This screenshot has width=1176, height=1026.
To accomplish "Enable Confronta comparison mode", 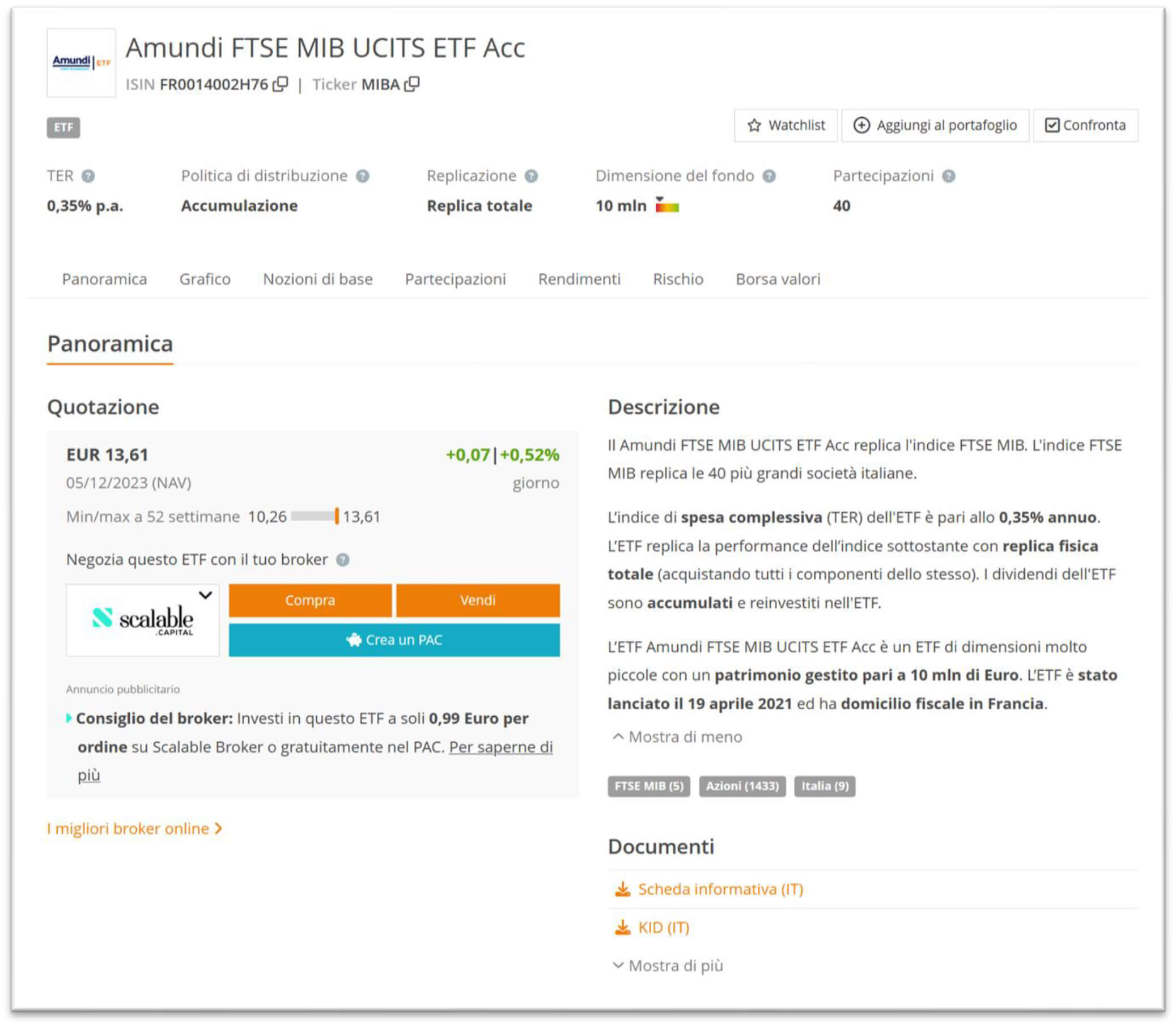I will click(x=1084, y=125).
